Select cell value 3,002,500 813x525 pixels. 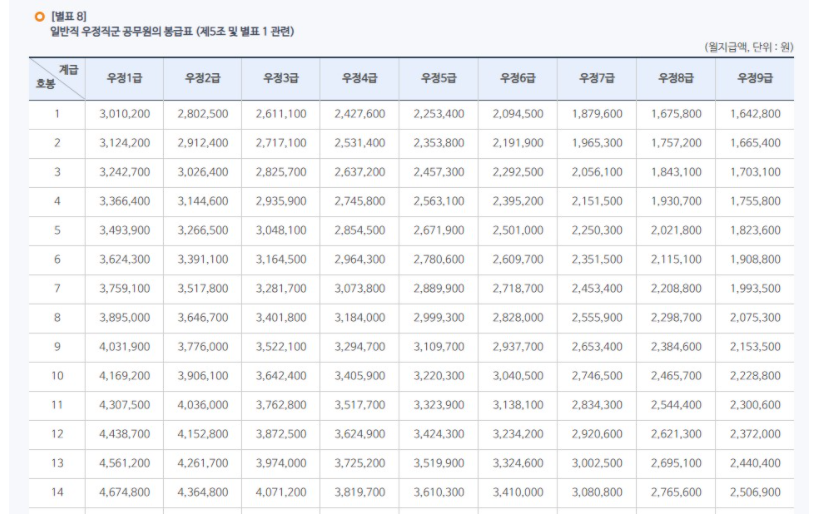(597, 463)
